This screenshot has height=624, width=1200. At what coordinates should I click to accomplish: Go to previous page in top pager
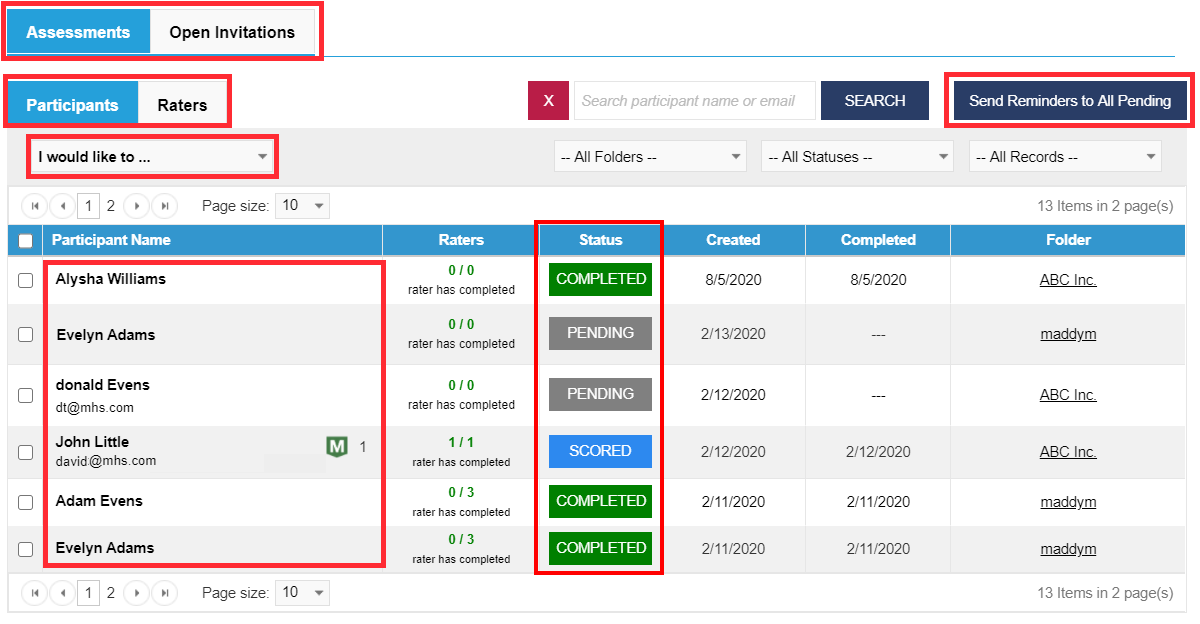pos(62,206)
